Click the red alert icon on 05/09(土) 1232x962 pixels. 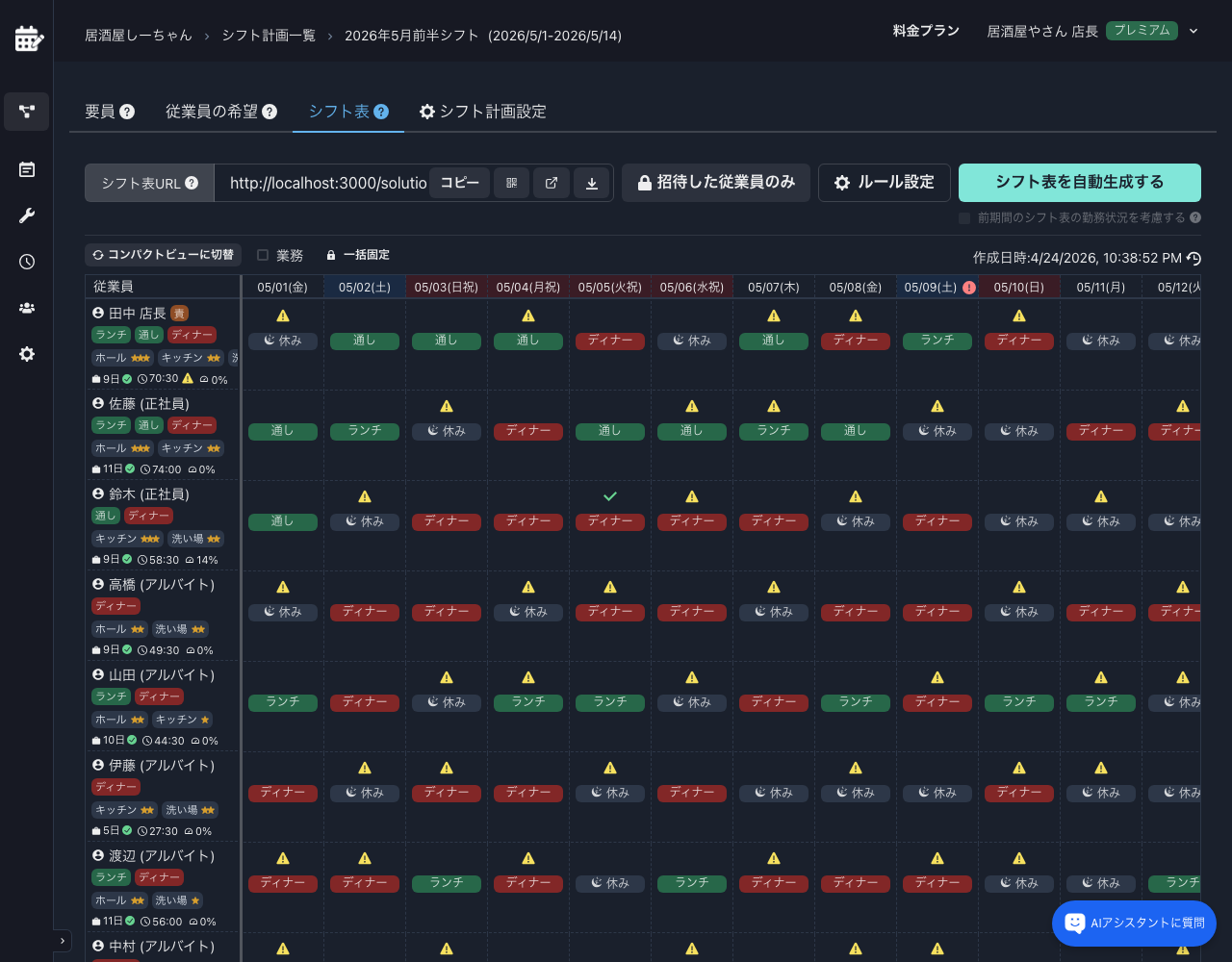pyautogui.click(x=969, y=288)
